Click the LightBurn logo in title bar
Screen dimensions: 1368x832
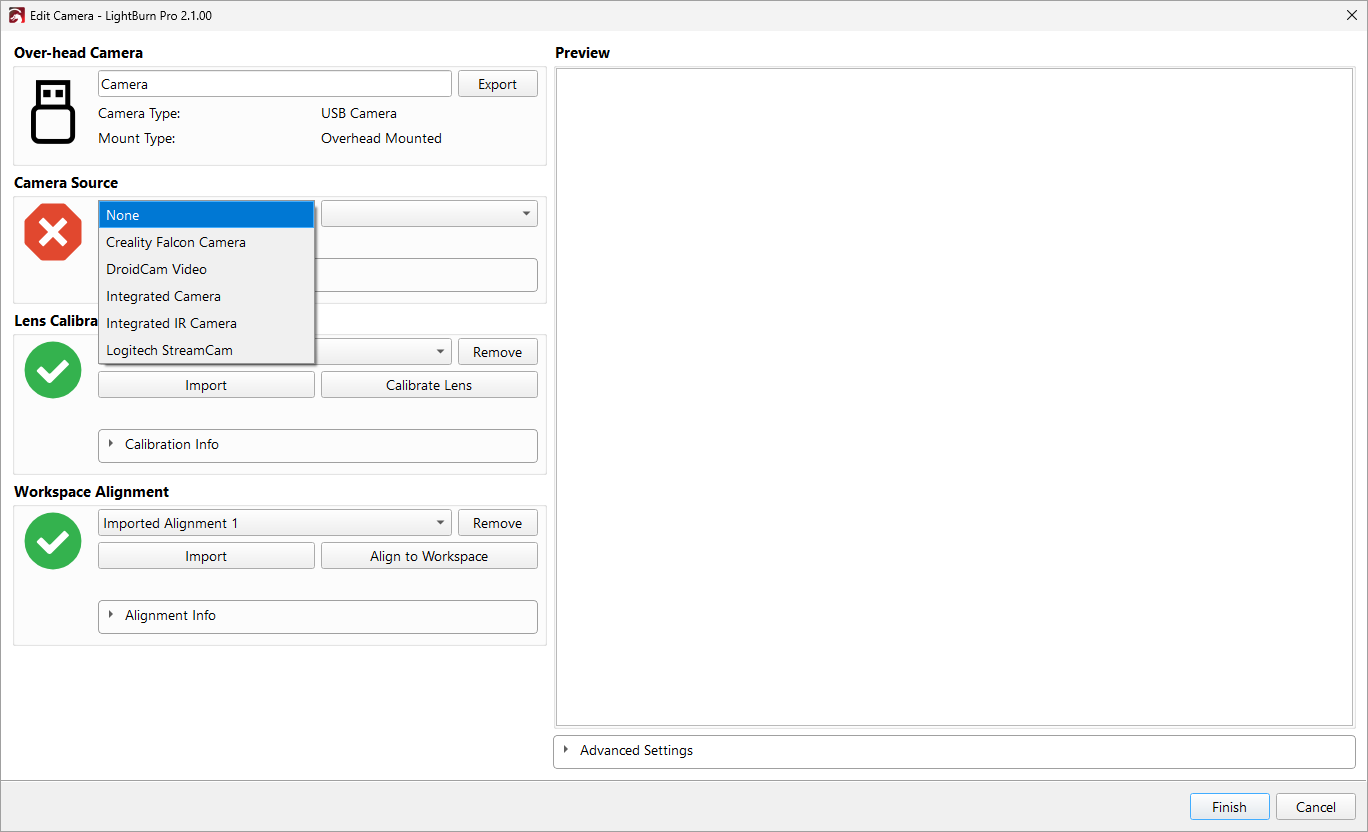(16, 16)
